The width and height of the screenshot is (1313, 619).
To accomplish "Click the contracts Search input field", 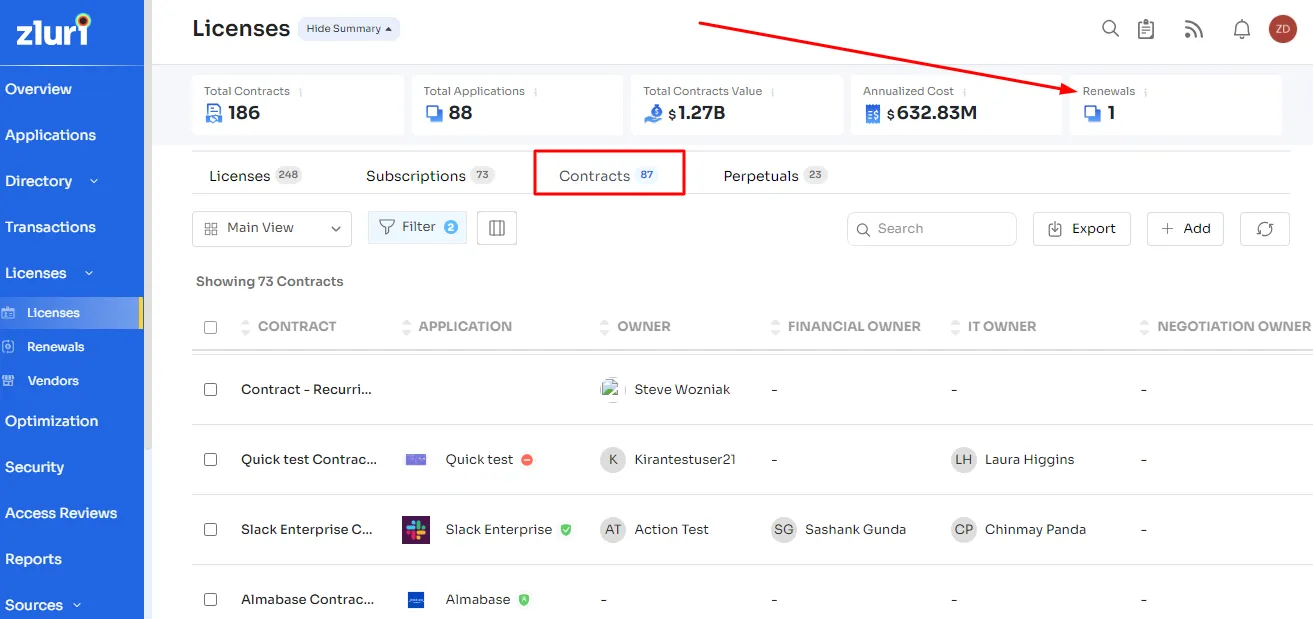I will tap(932, 229).
